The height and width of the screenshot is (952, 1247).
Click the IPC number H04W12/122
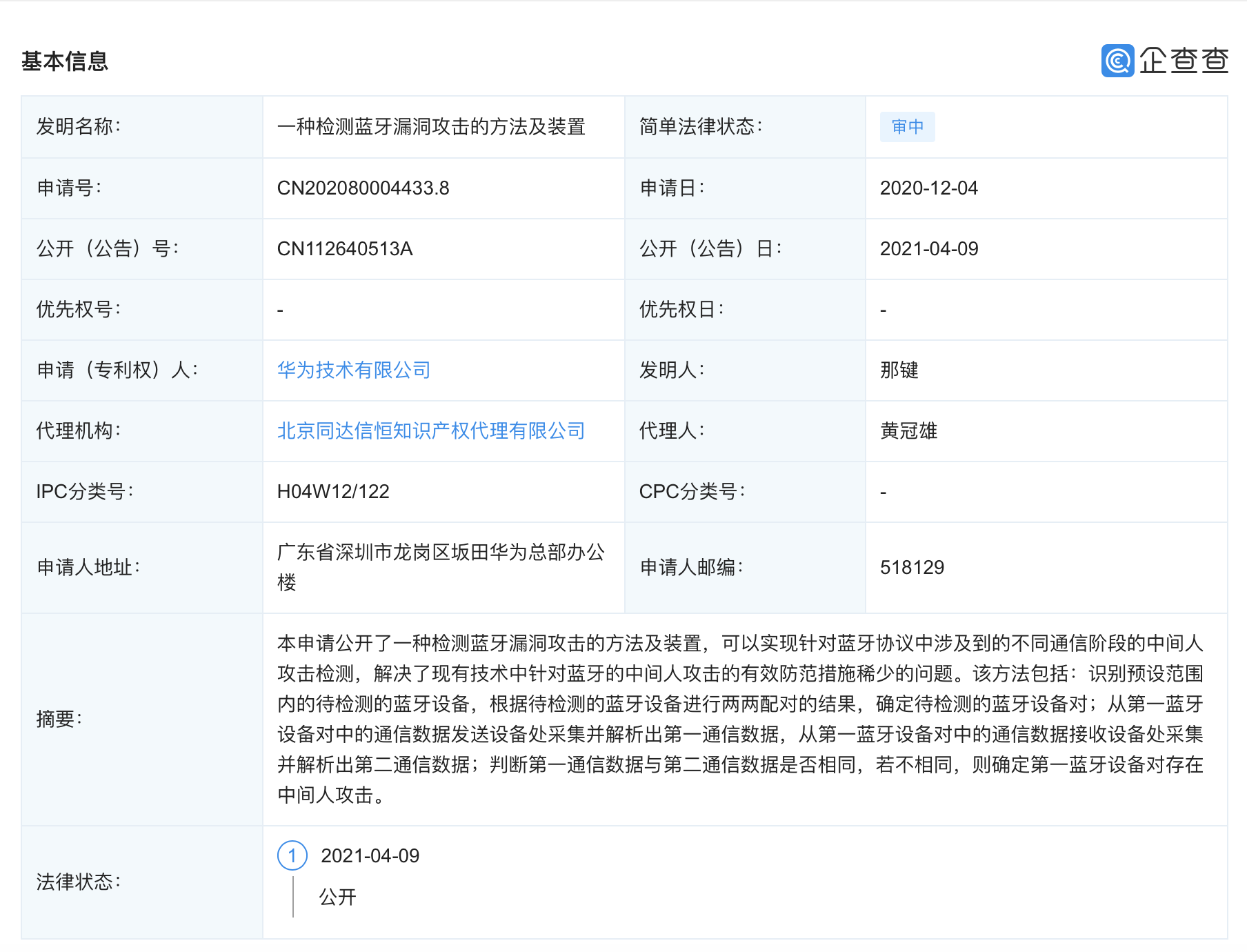333,492
